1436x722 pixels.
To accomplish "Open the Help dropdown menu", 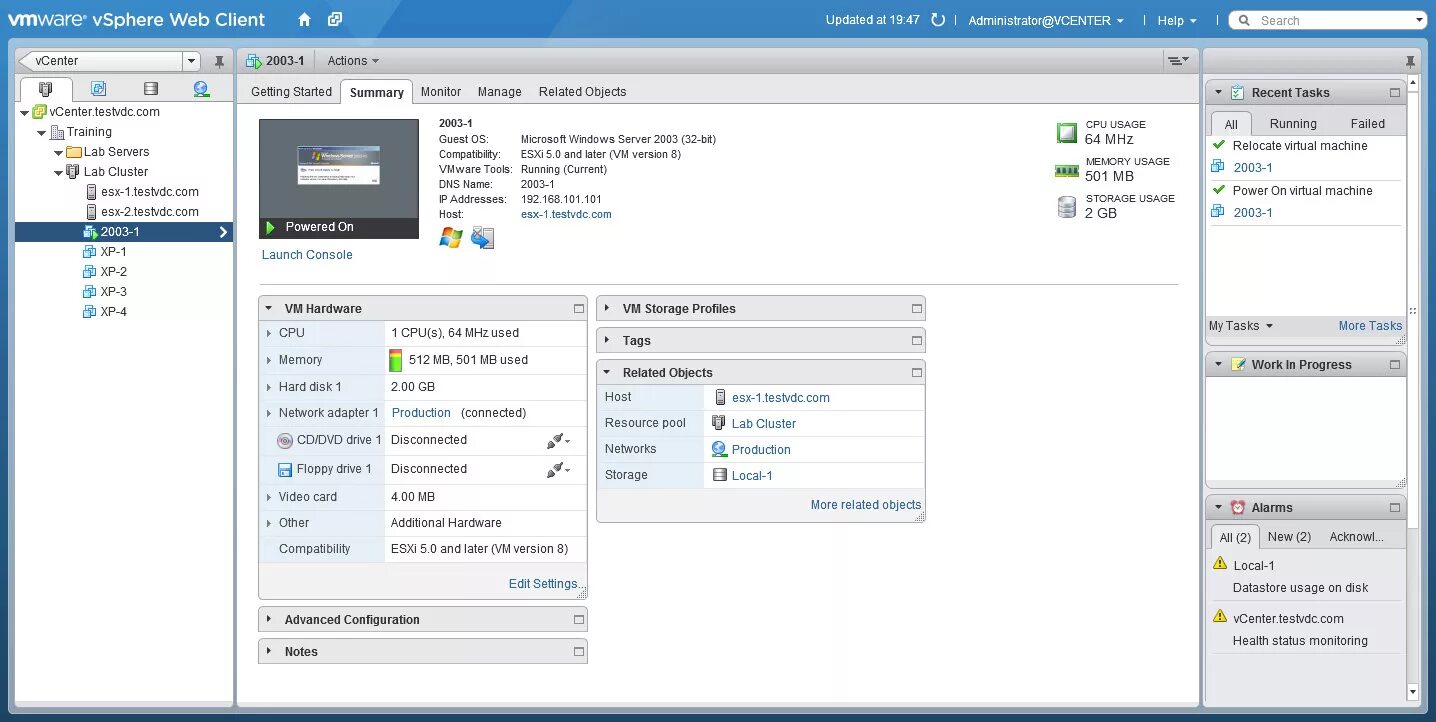I will [1177, 20].
